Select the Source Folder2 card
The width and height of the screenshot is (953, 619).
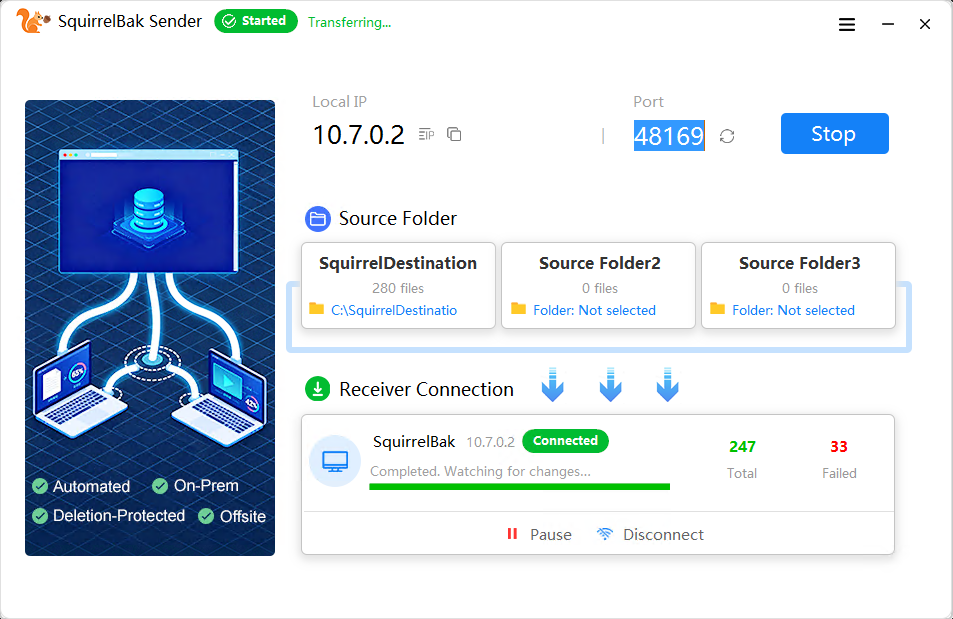click(x=598, y=285)
